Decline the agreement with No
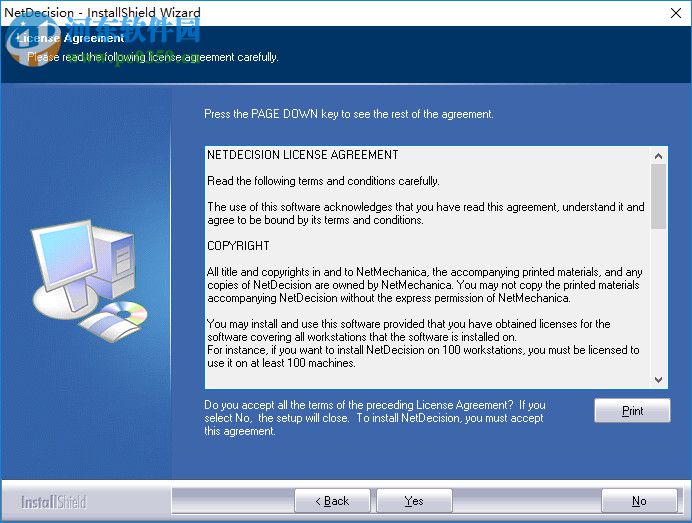The height and width of the screenshot is (523, 692). point(639,501)
